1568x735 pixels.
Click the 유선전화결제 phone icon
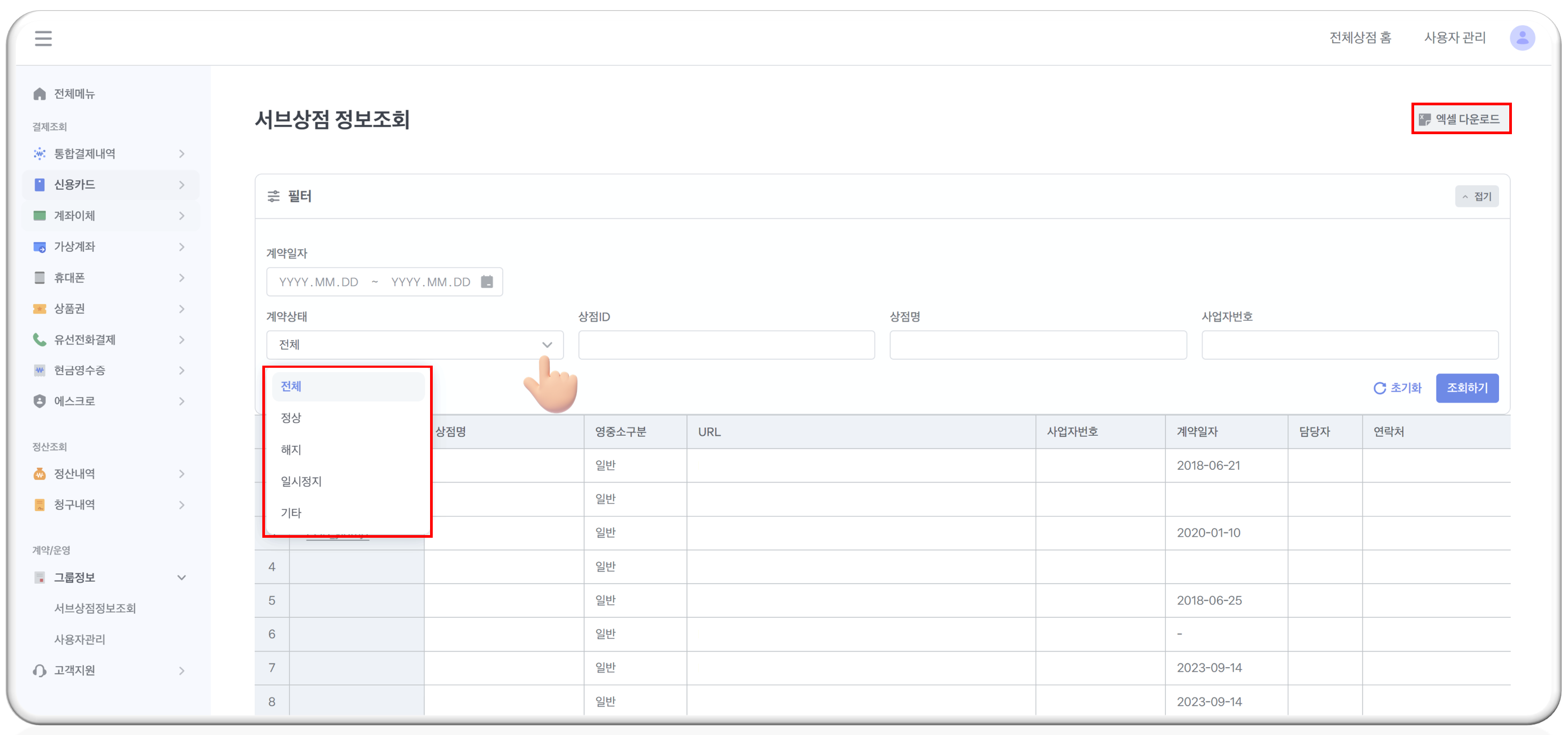40,339
